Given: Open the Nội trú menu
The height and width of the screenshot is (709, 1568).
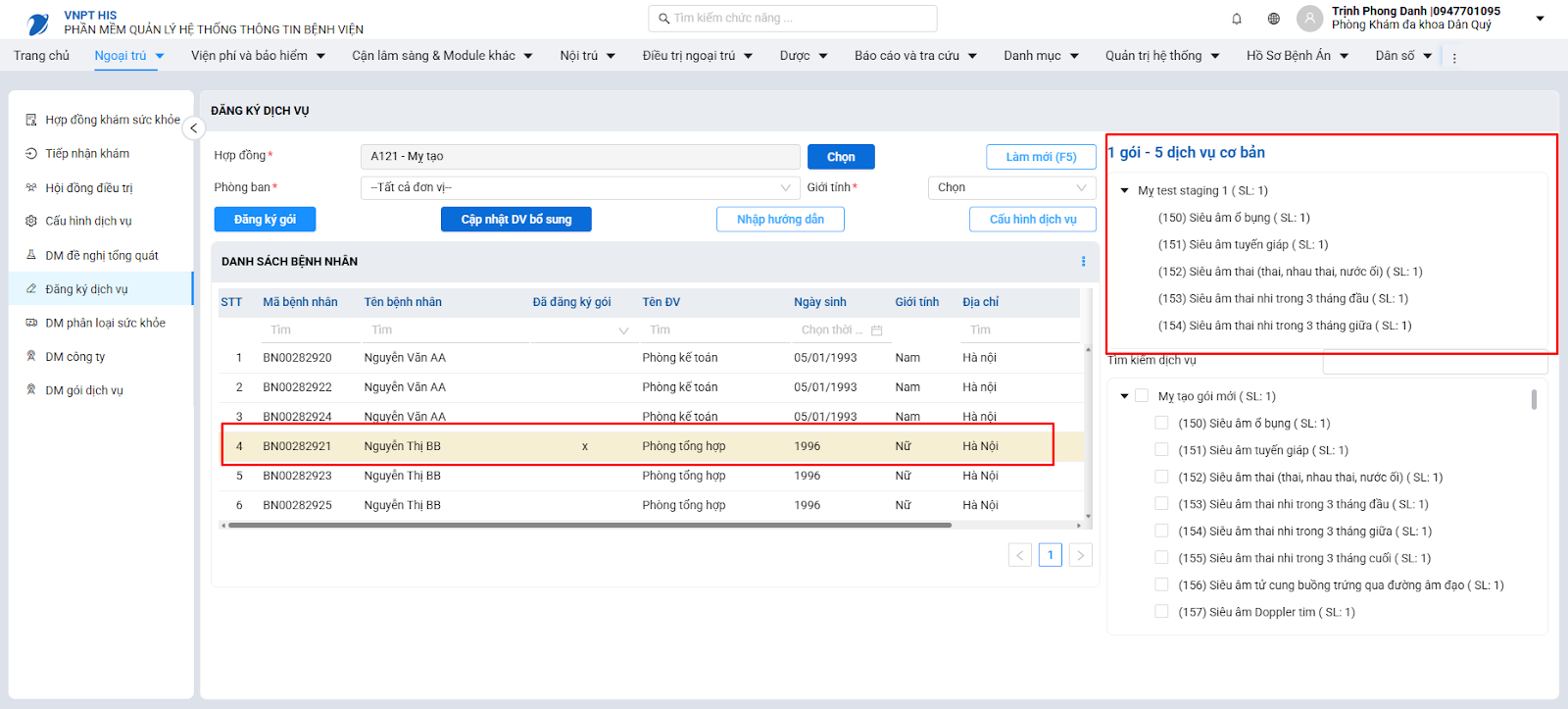Looking at the screenshot, I should point(587,56).
